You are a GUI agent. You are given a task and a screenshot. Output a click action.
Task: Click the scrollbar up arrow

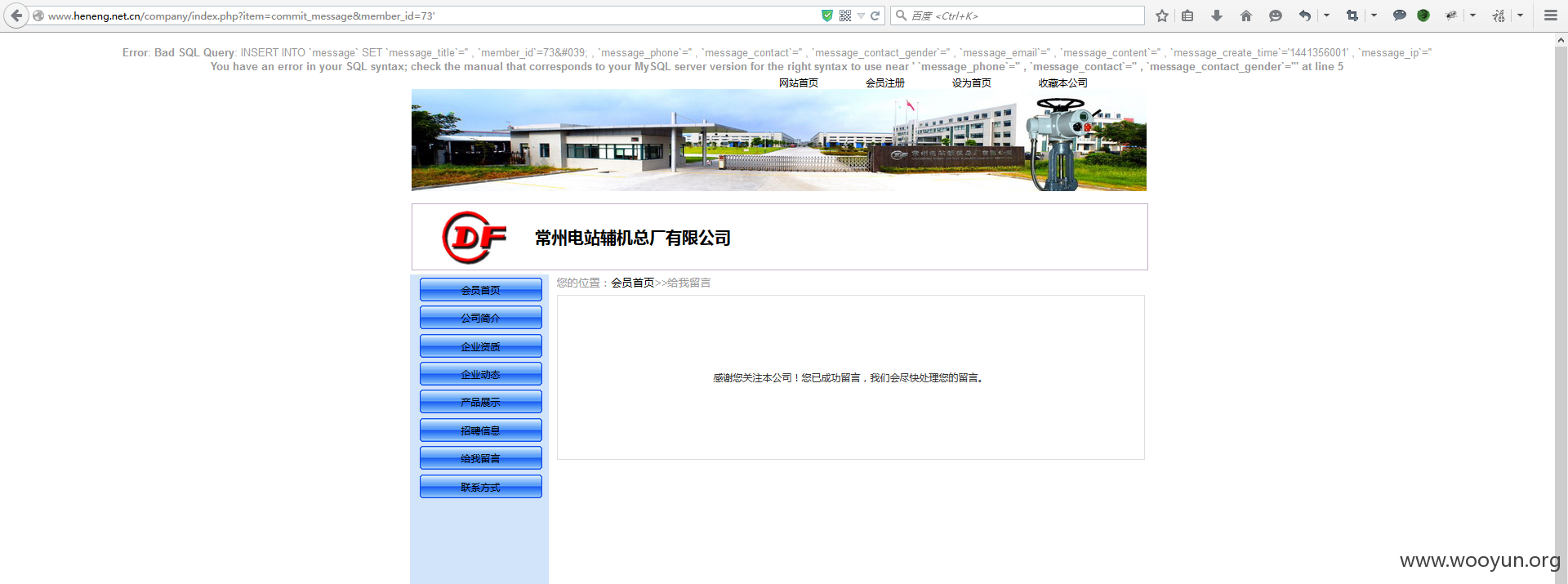(1561, 39)
